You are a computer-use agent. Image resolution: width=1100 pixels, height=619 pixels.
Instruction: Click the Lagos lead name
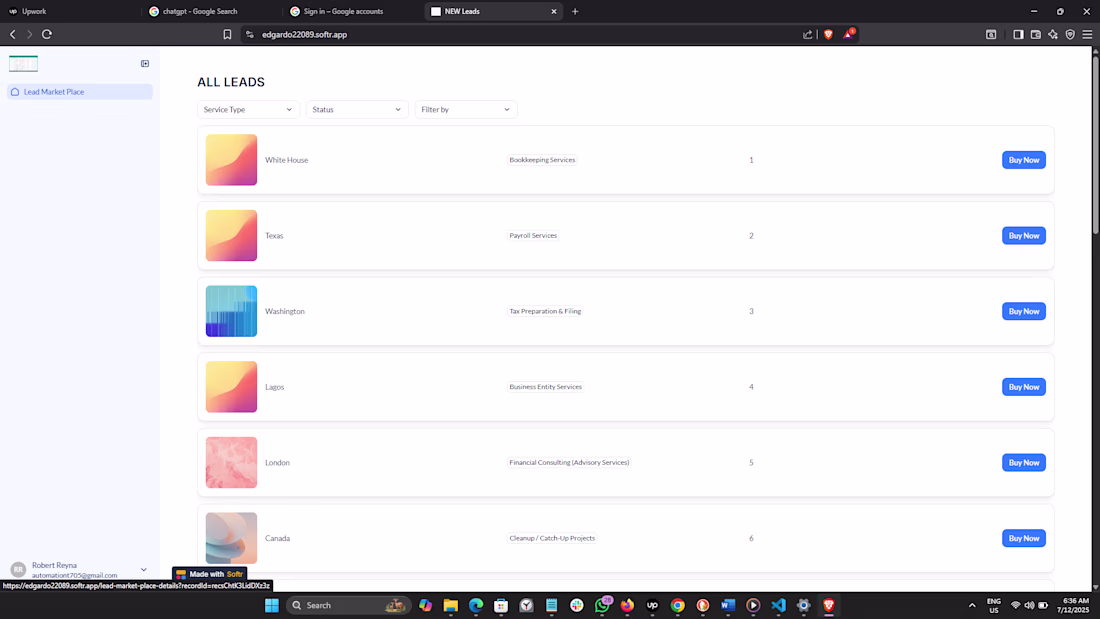(274, 387)
